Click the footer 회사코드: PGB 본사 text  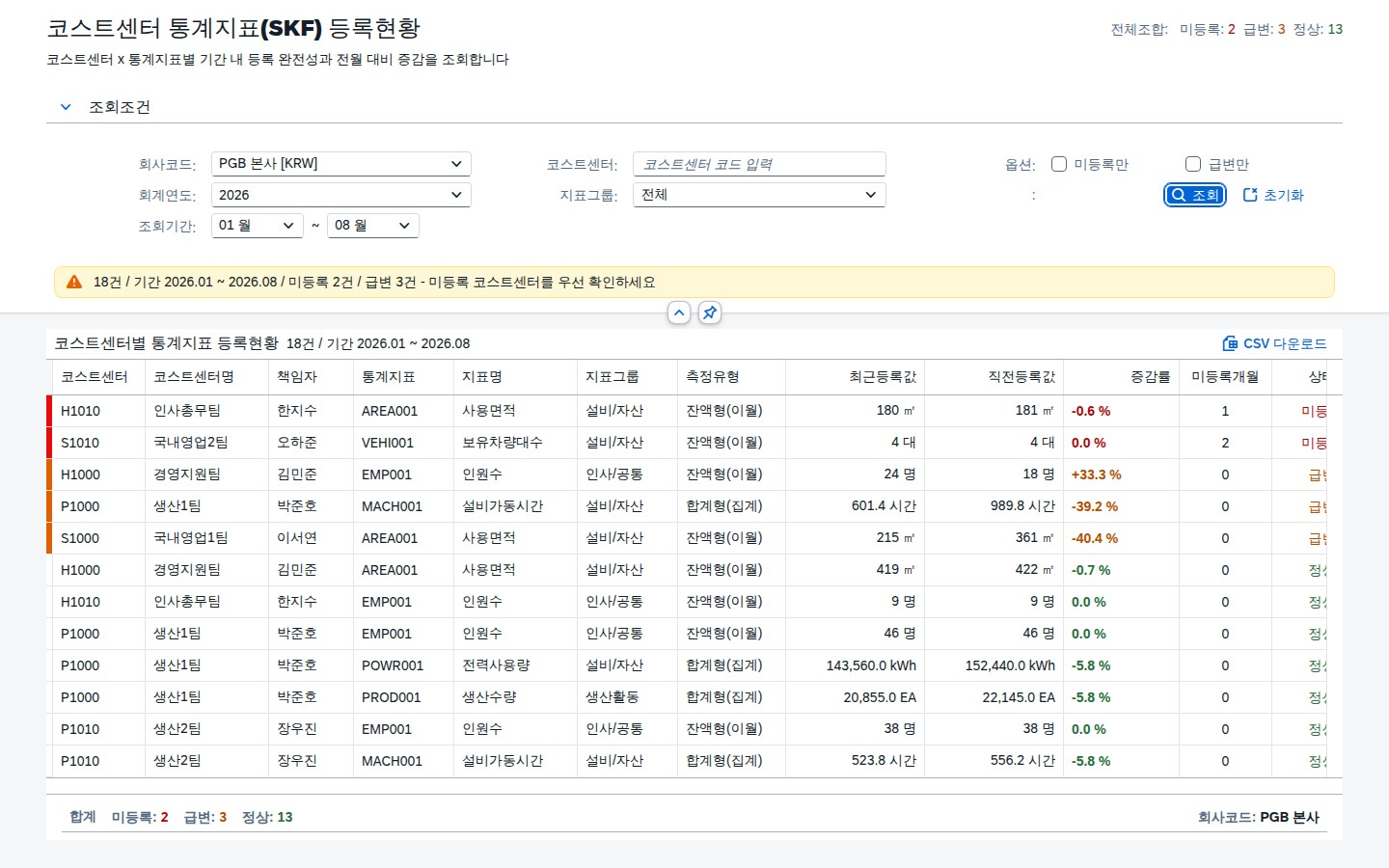1258,817
